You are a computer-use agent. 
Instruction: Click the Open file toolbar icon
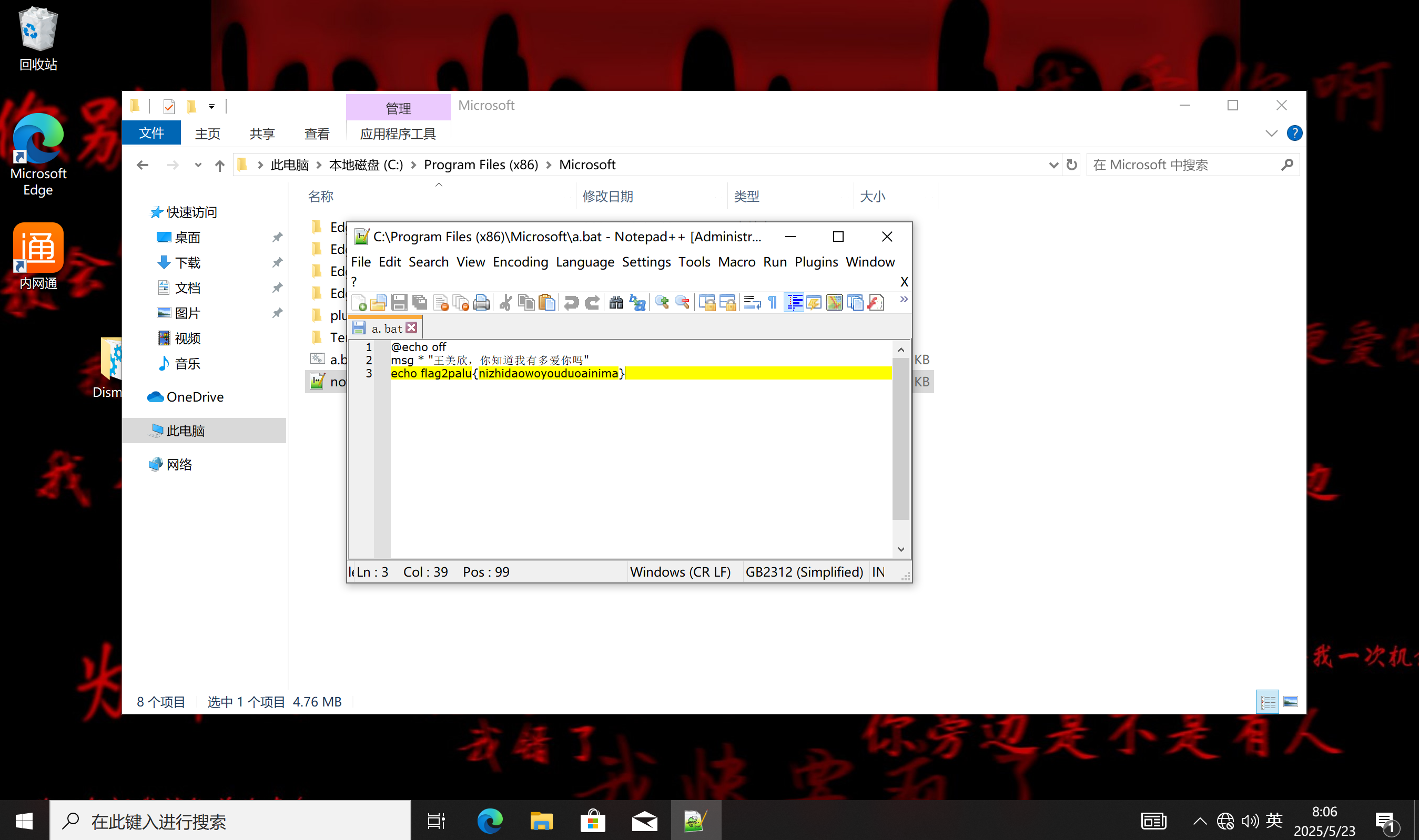[378, 302]
